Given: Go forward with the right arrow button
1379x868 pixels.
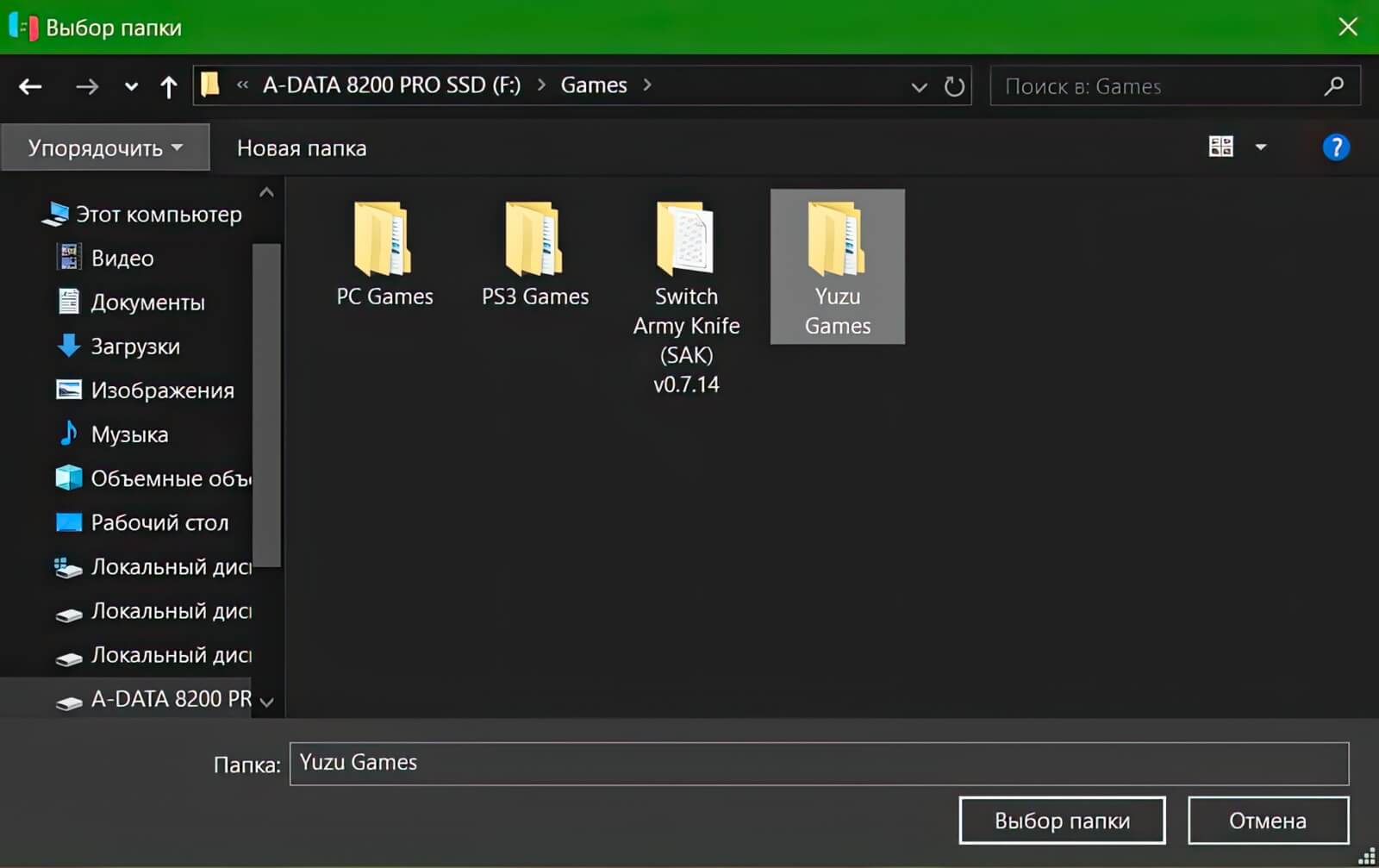Looking at the screenshot, I should pyautogui.click(x=86, y=86).
